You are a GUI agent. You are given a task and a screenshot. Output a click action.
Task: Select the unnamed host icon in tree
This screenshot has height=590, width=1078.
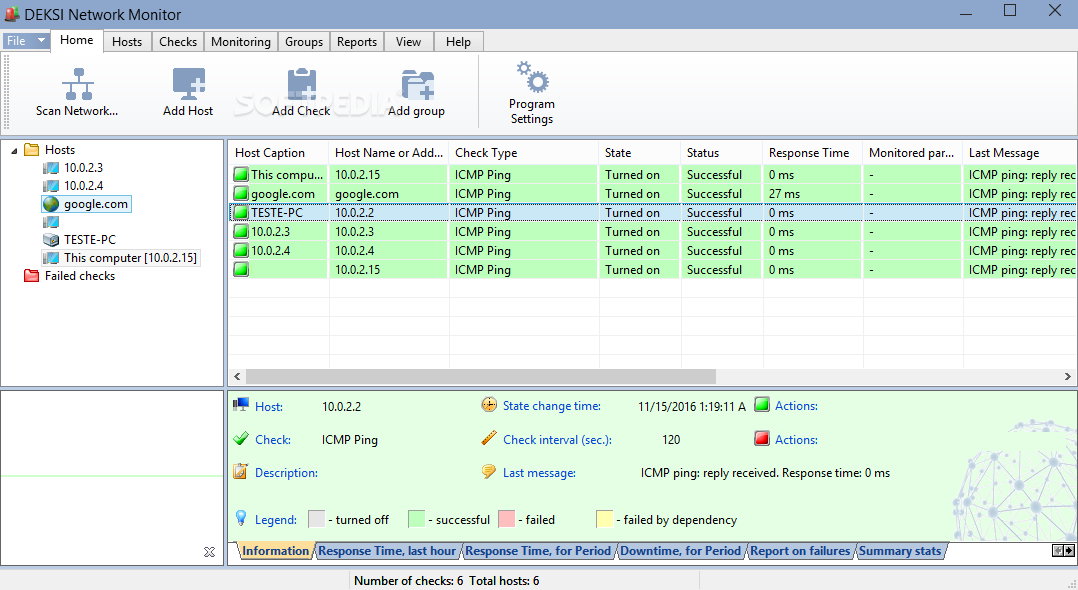tap(51, 222)
